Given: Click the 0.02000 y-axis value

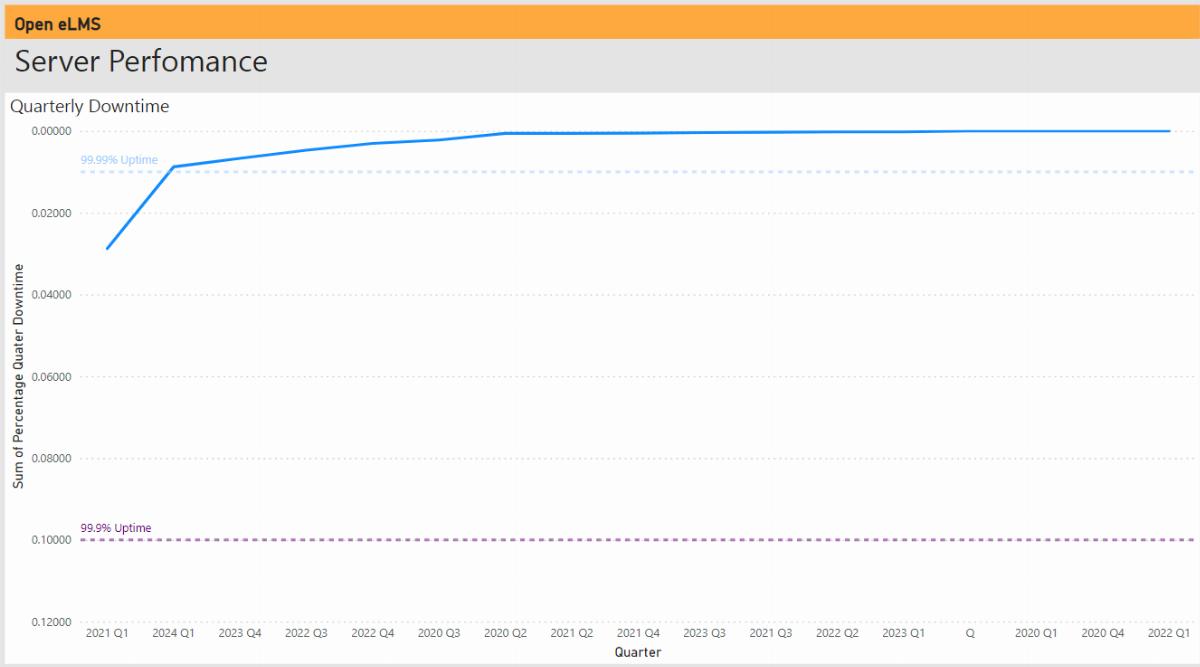Looking at the screenshot, I should click(50, 213).
